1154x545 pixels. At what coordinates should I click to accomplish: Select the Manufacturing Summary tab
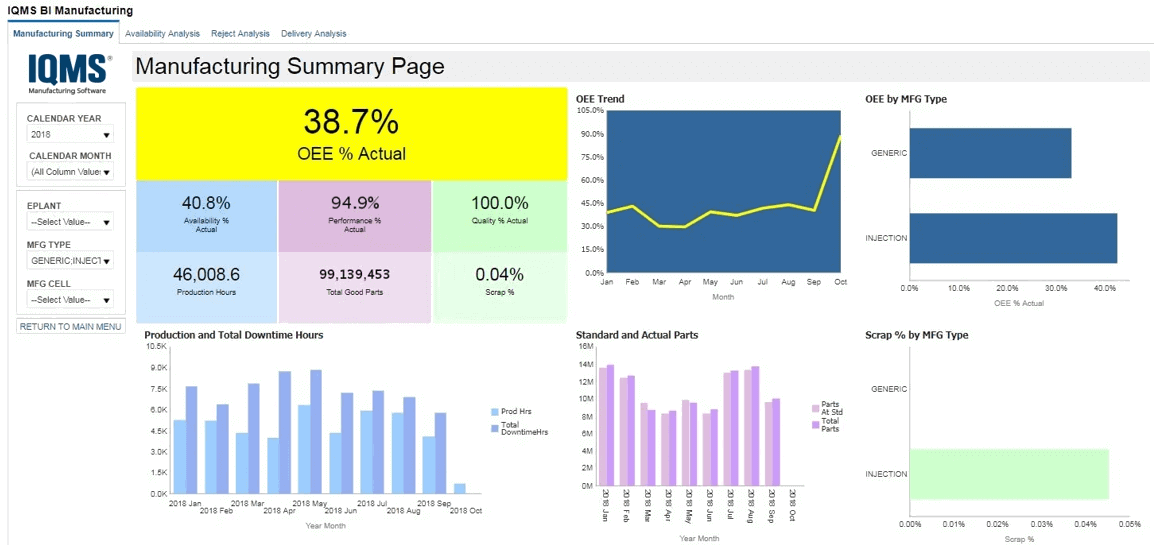point(63,34)
